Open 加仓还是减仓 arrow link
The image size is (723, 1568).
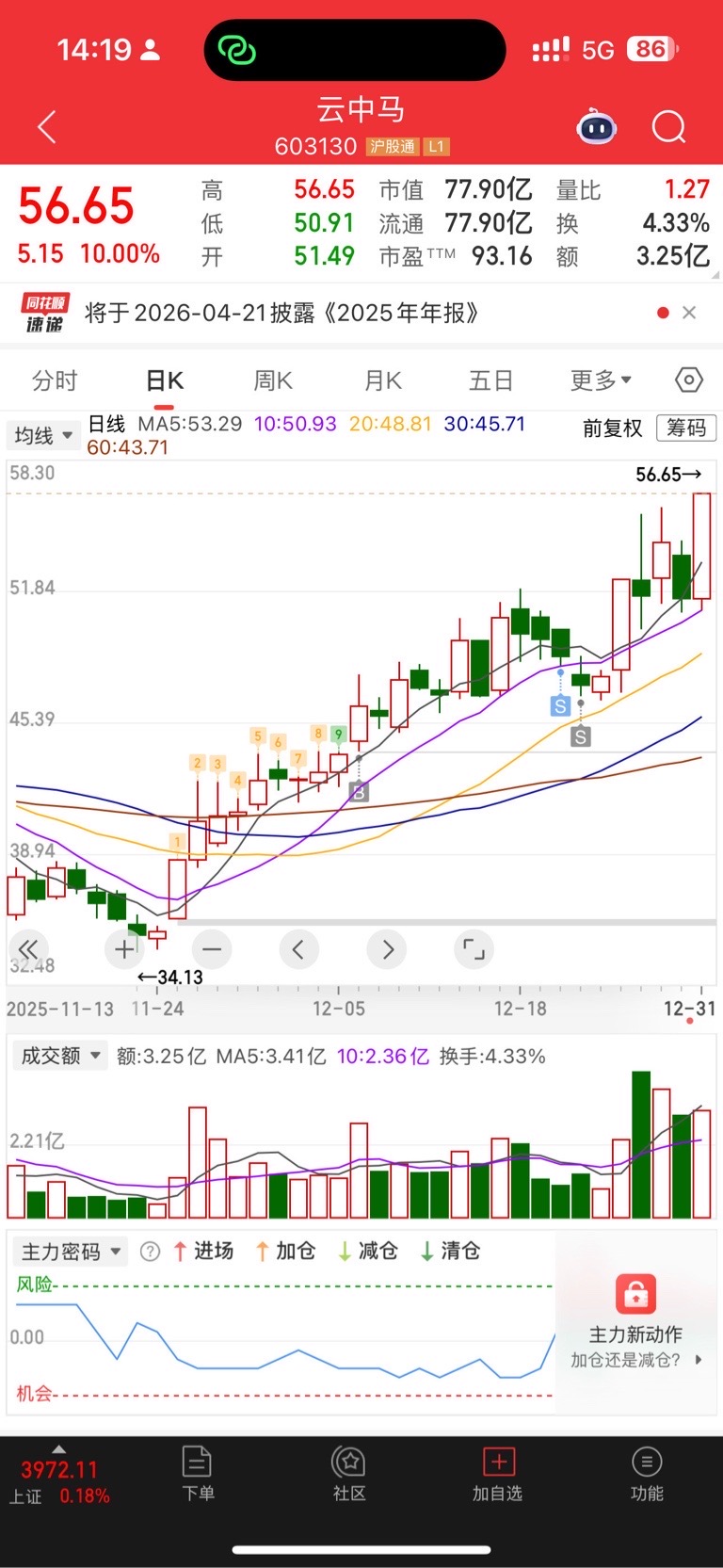[636, 1360]
